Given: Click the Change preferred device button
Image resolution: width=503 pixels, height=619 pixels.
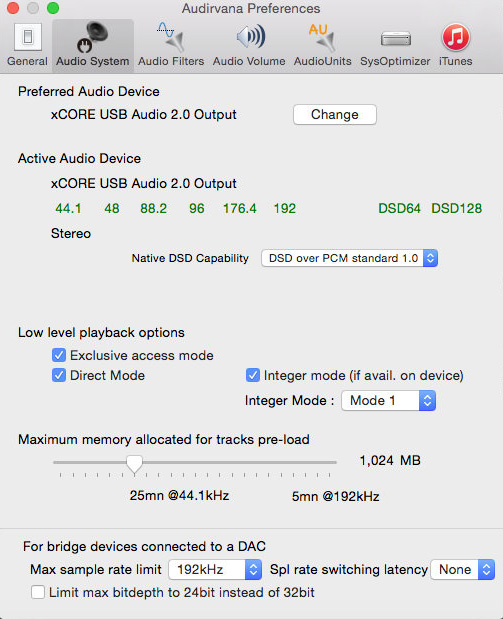Looking at the screenshot, I should [335, 114].
